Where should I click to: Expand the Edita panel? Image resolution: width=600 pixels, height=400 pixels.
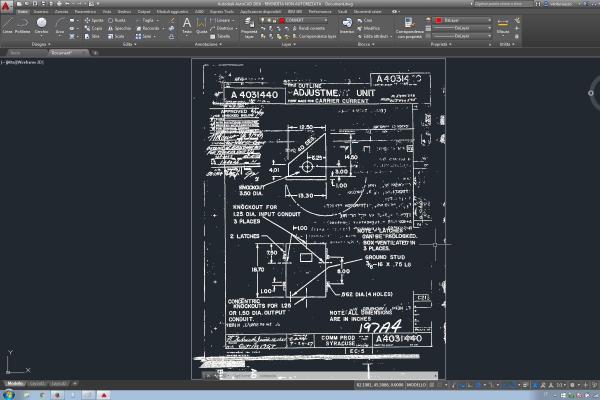[x=127, y=45]
